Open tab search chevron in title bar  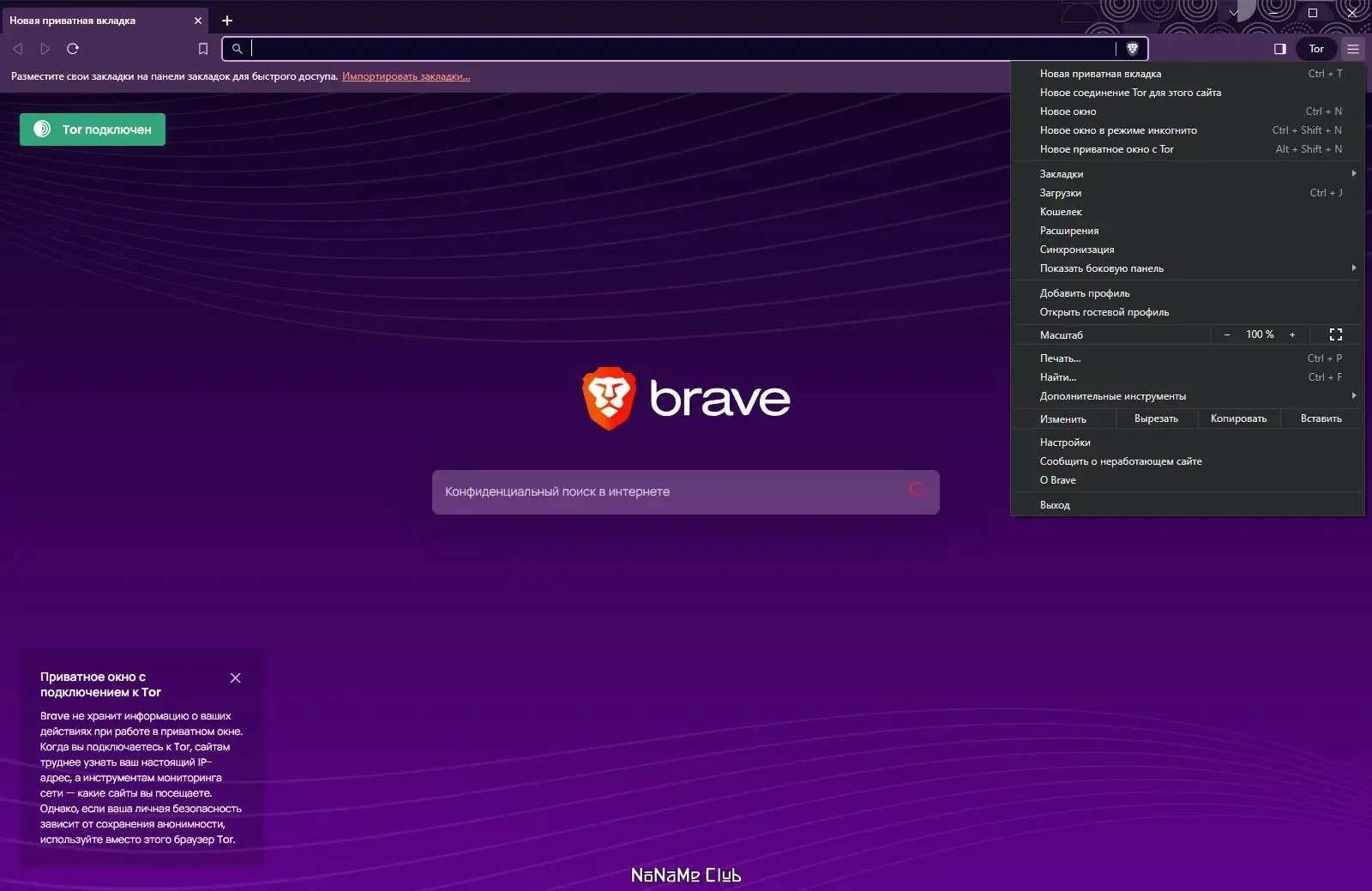click(1234, 13)
